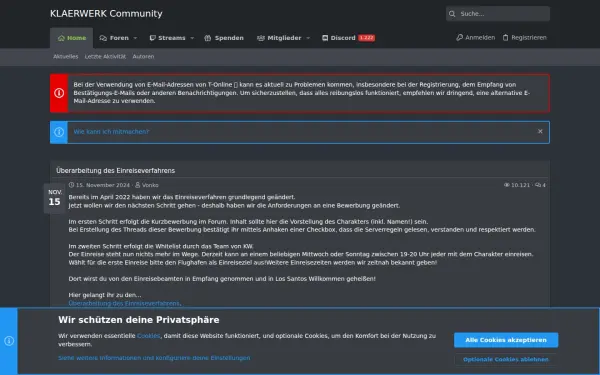Click the Discord icon in navigation
The width and height of the screenshot is (600, 375).
[325, 38]
